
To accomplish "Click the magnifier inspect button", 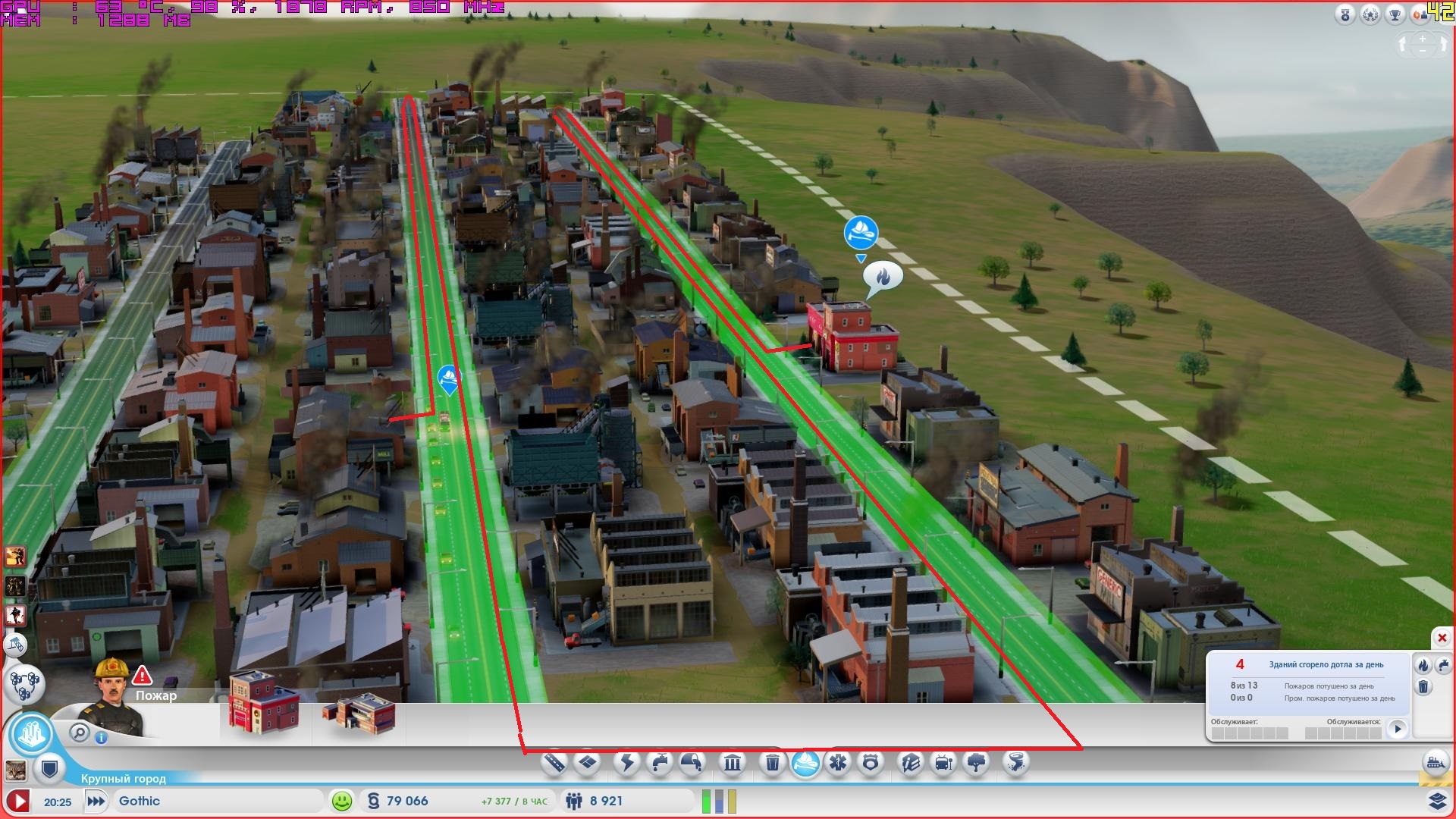I will coord(80,732).
